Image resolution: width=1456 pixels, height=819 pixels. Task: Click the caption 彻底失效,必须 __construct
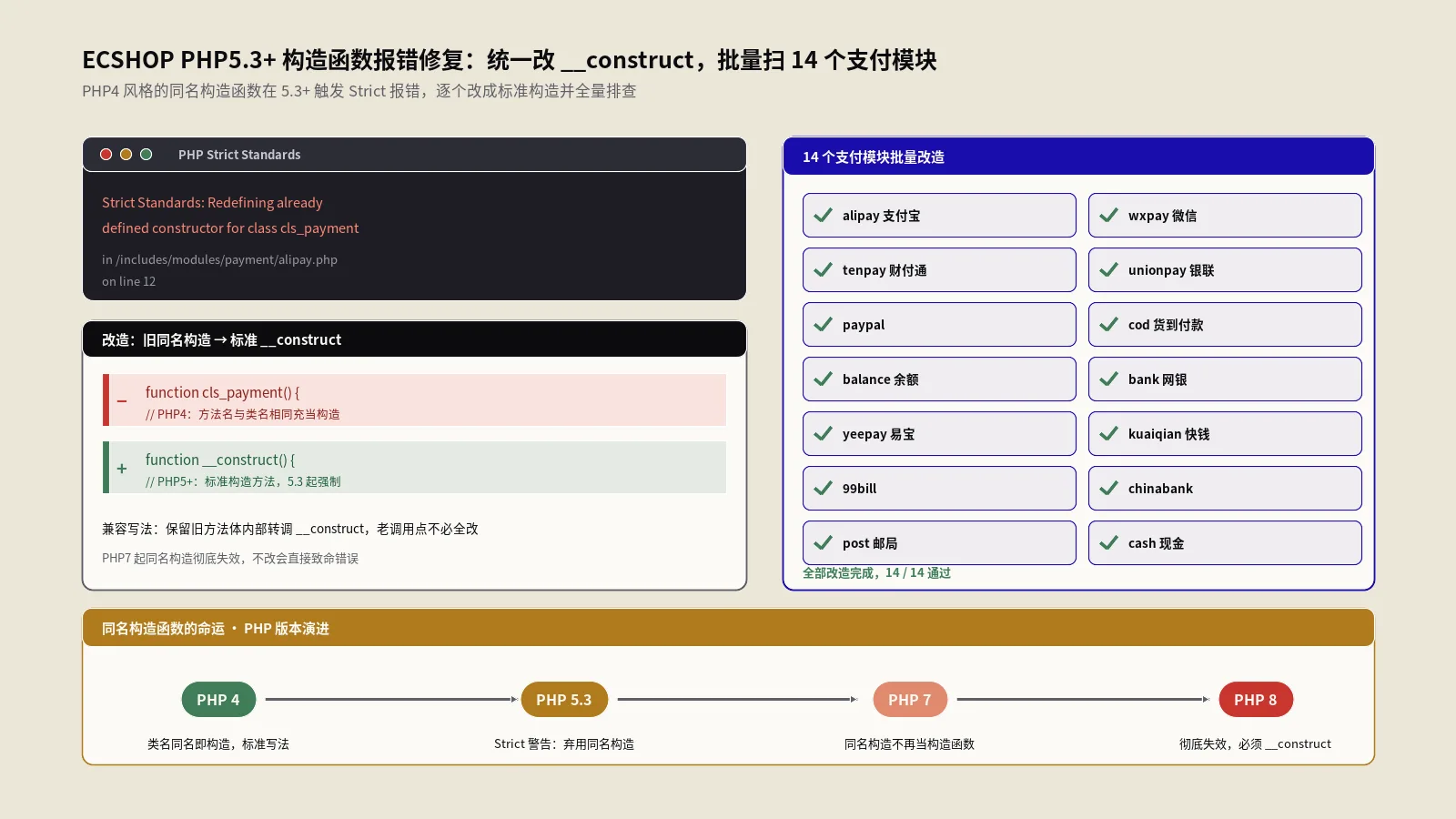point(1256,743)
